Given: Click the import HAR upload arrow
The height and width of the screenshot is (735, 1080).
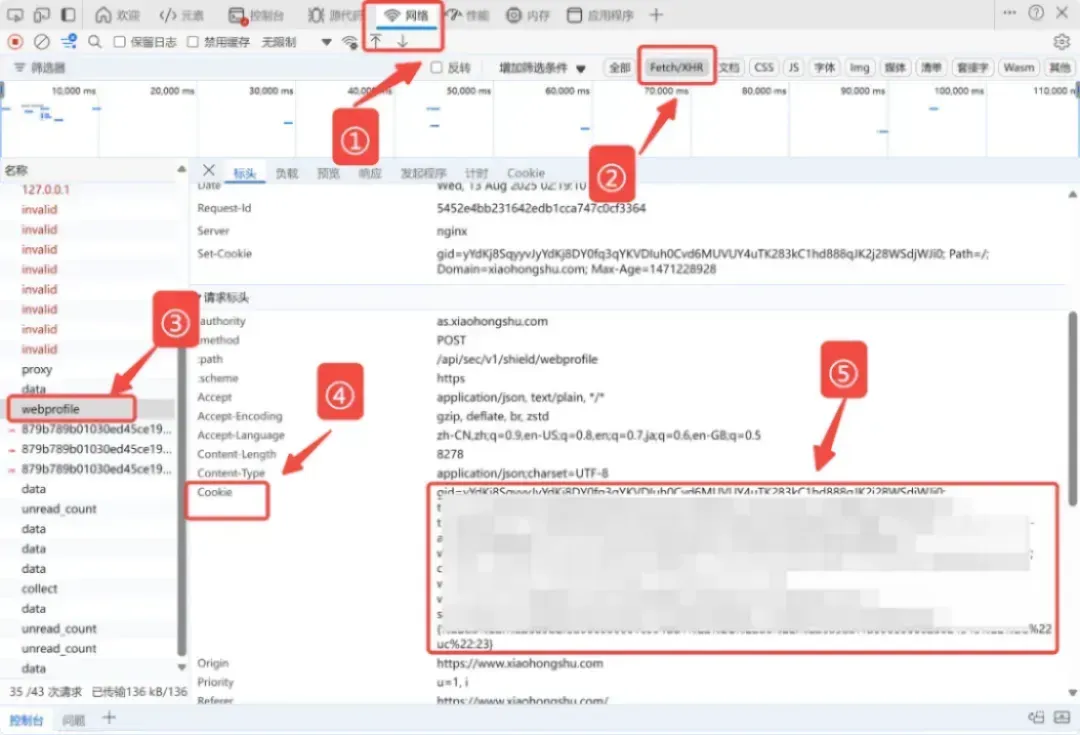Looking at the screenshot, I should (x=376, y=41).
